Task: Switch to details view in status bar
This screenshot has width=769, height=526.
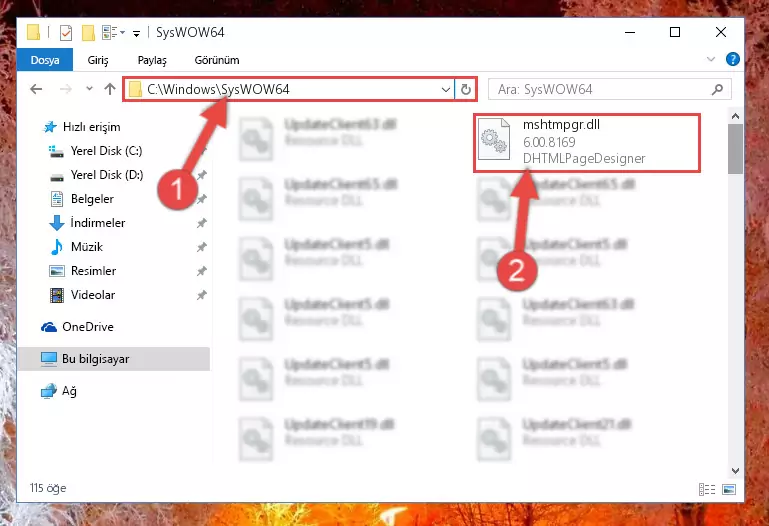Action: coord(707,489)
